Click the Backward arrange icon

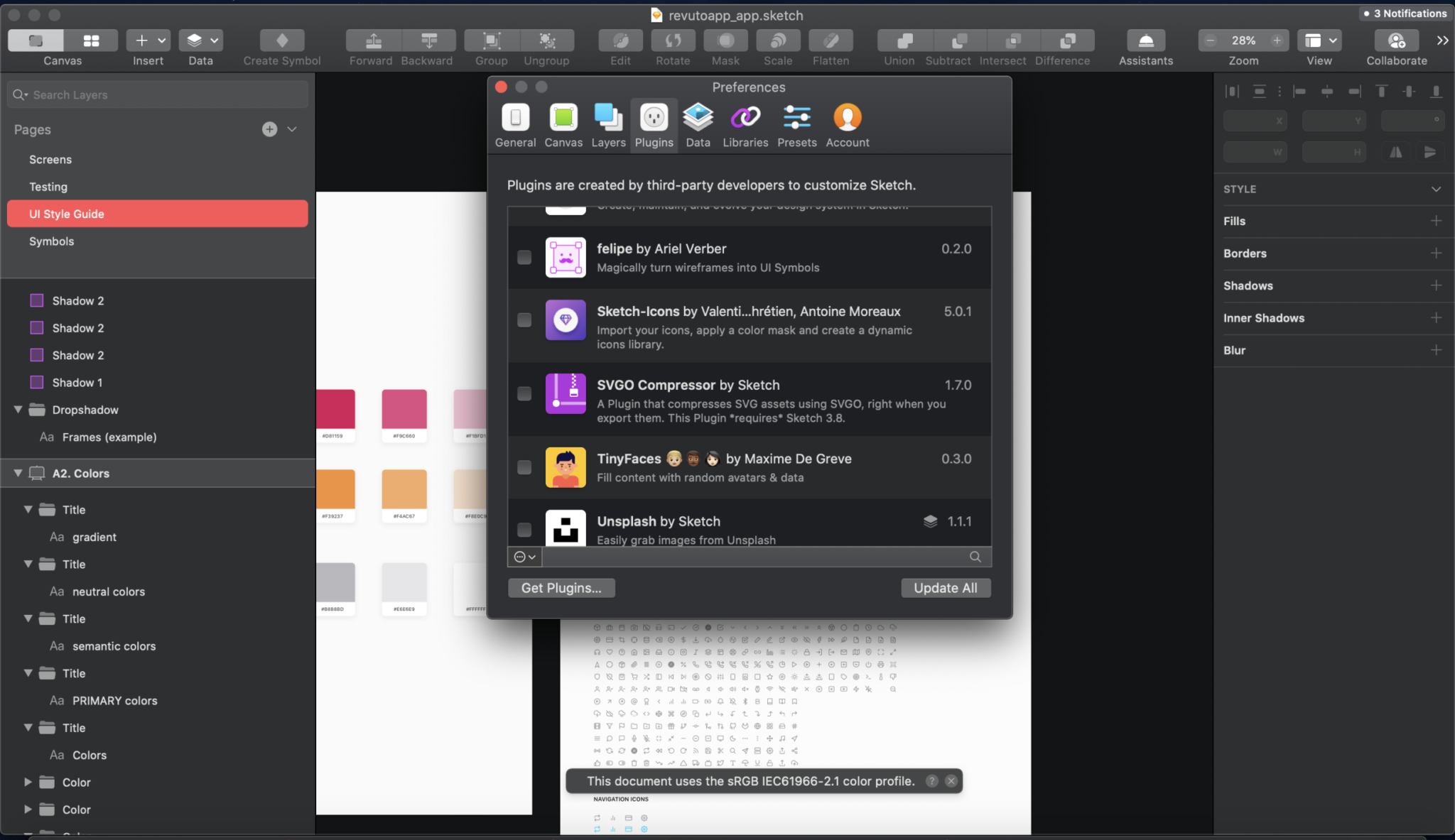429,40
